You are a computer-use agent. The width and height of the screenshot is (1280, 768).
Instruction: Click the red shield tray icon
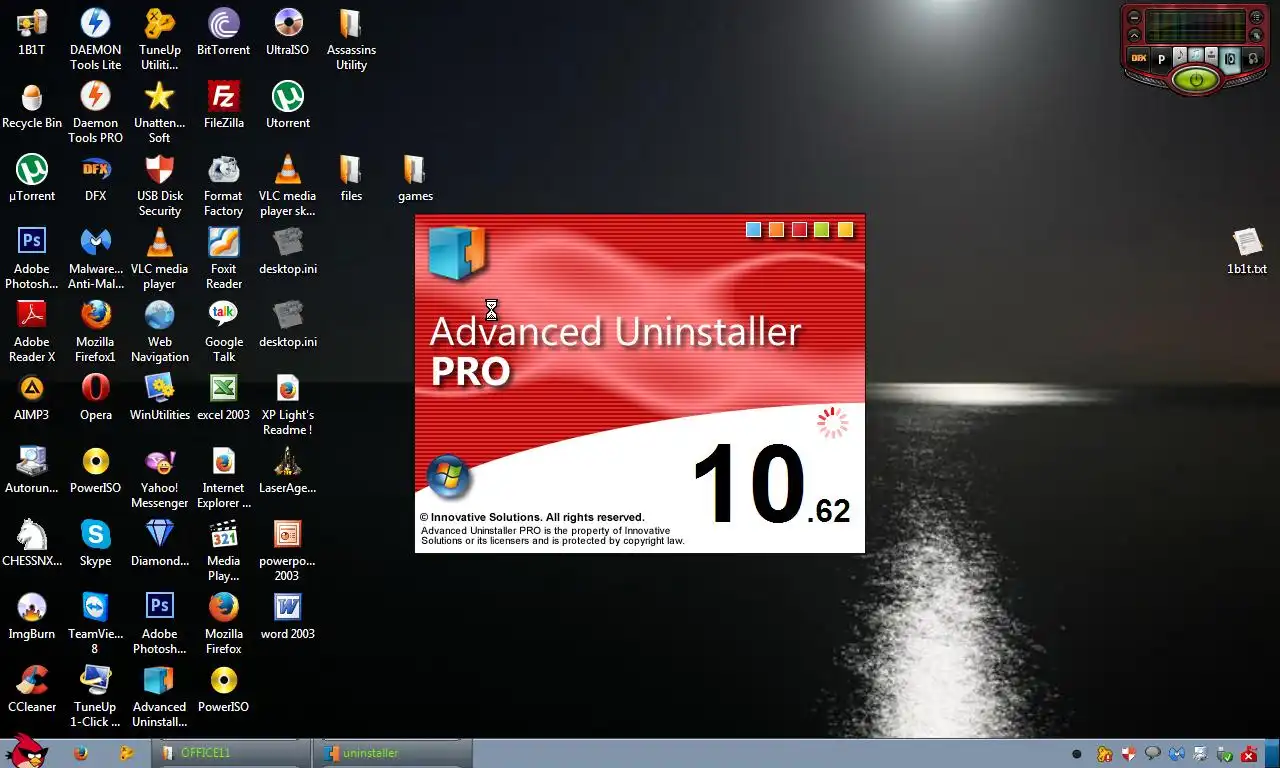(1128, 754)
